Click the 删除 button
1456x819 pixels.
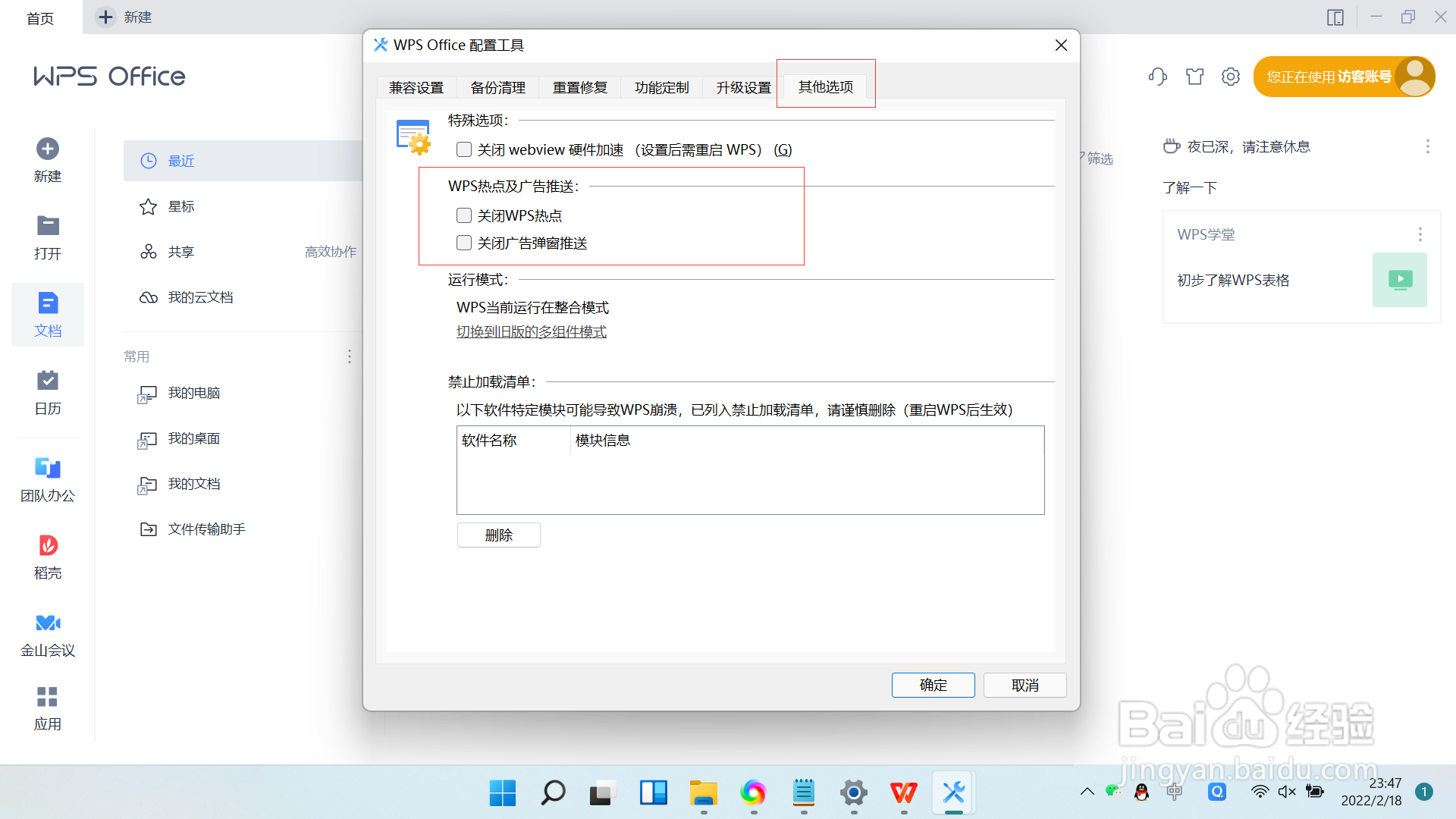pyautogui.click(x=499, y=535)
